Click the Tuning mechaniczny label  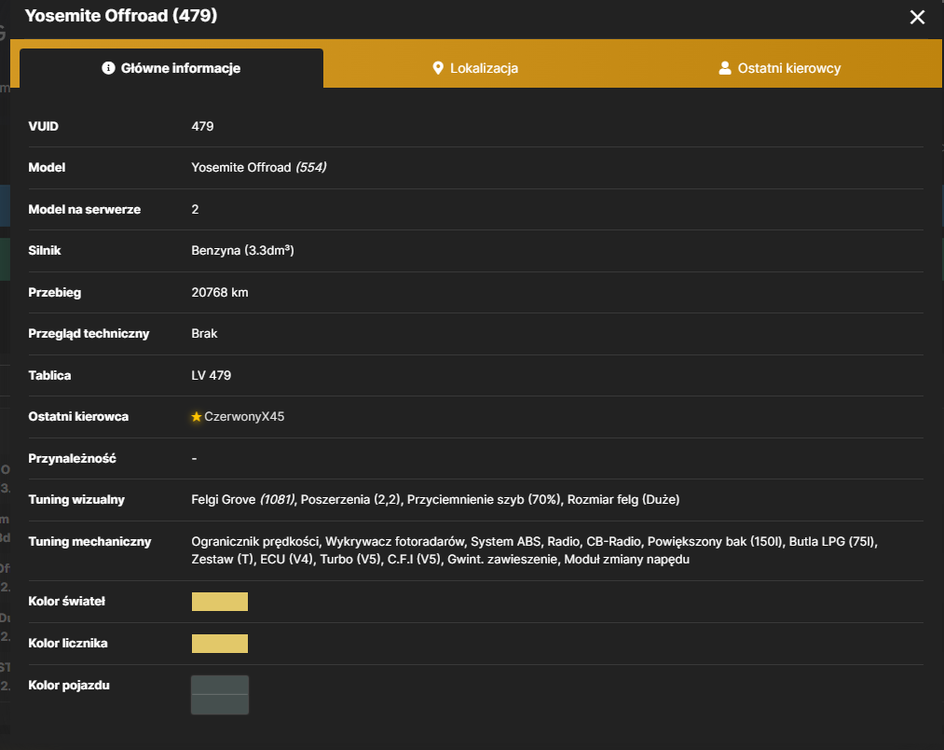90,542
